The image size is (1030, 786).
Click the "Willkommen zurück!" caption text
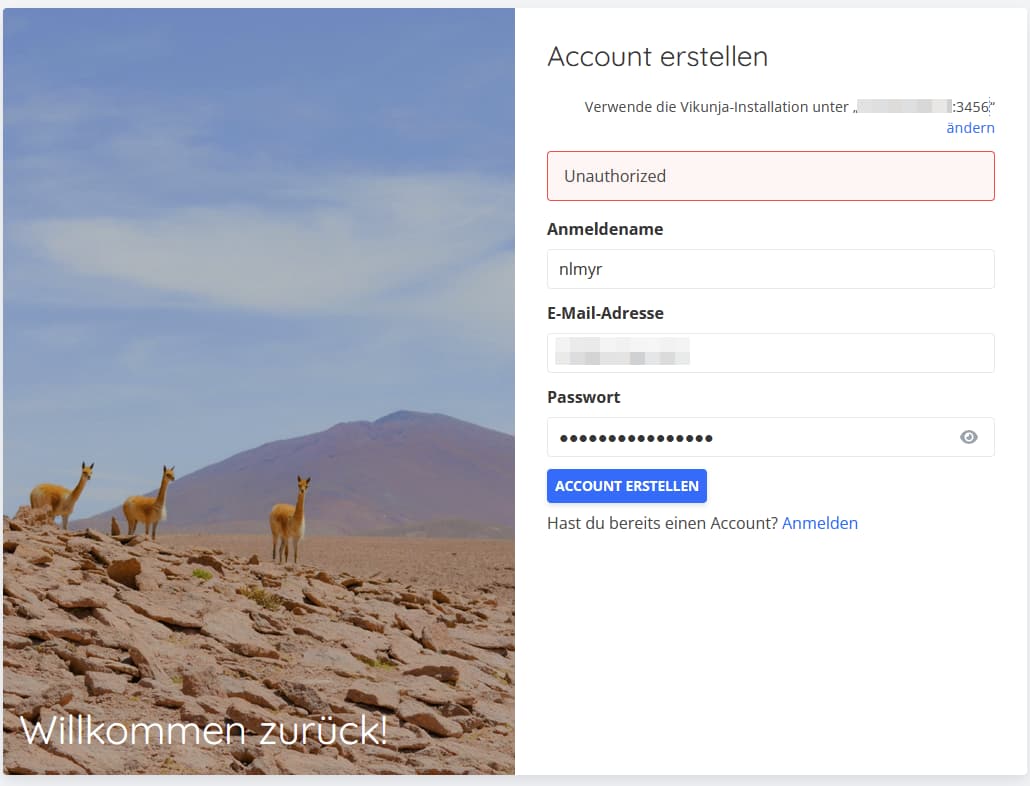click(x=204, y=731)
